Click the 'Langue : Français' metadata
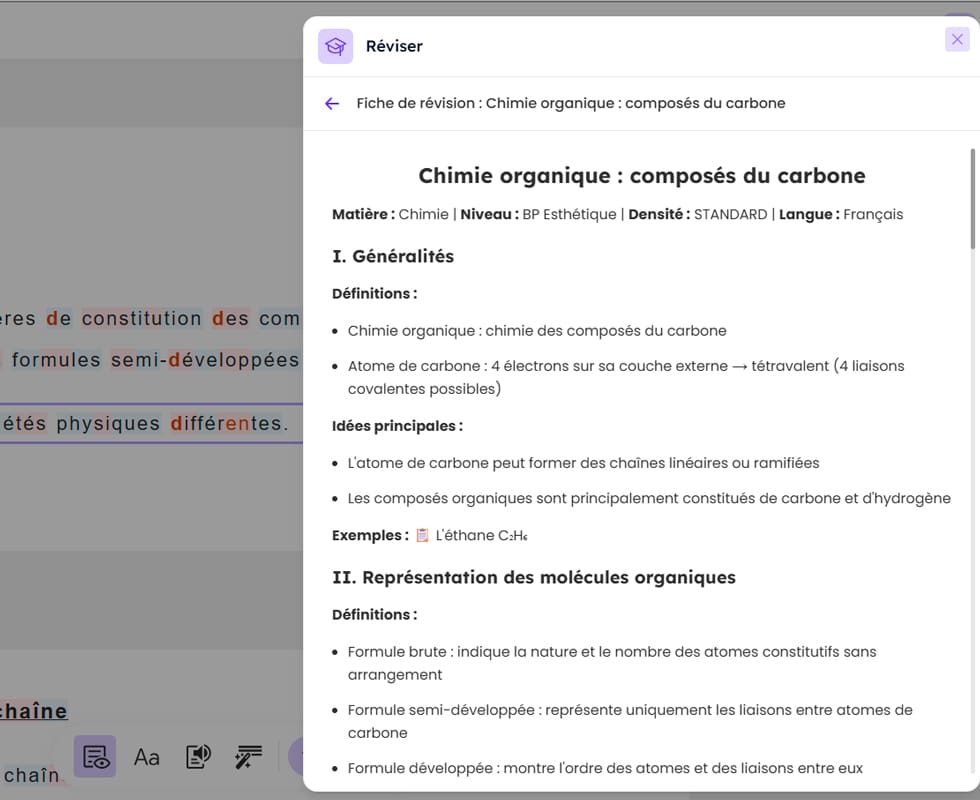Viewport: 980px width, 800px height. click(x=841, y=214)
